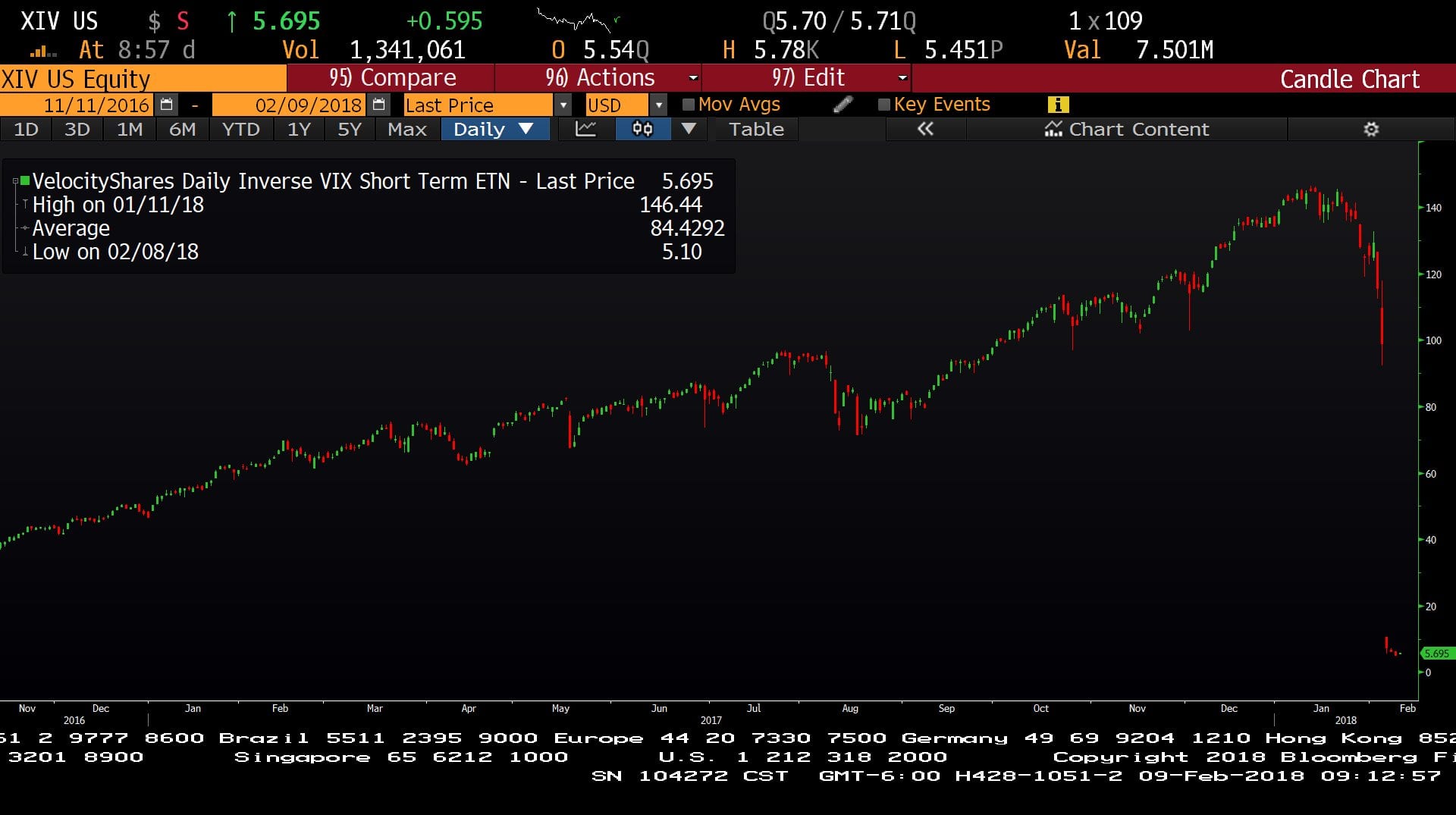Click the pencil annotate icon

[843, 105]
